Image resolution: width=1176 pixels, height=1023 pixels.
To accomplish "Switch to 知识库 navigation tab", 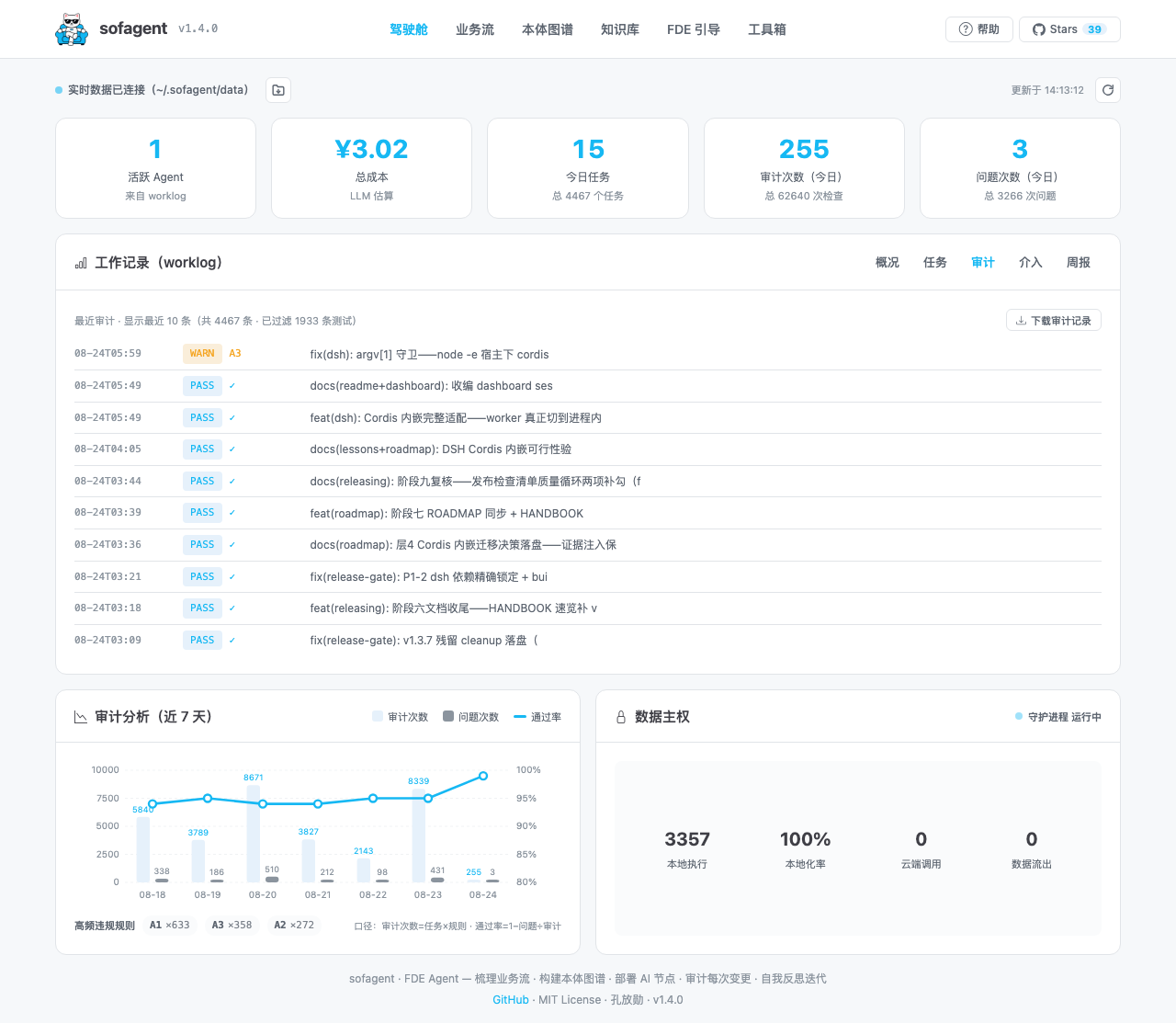I will click(x=620, y=29).
